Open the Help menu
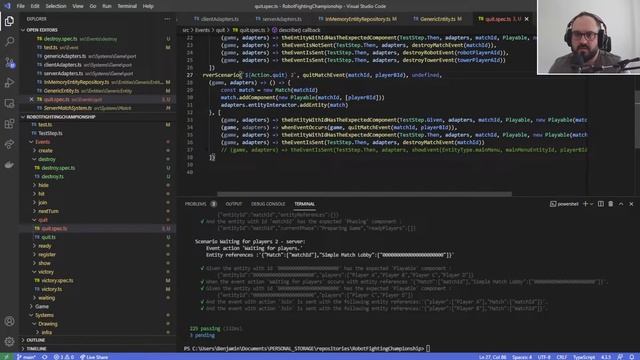 pyautogui.click(x=148, y=6)
